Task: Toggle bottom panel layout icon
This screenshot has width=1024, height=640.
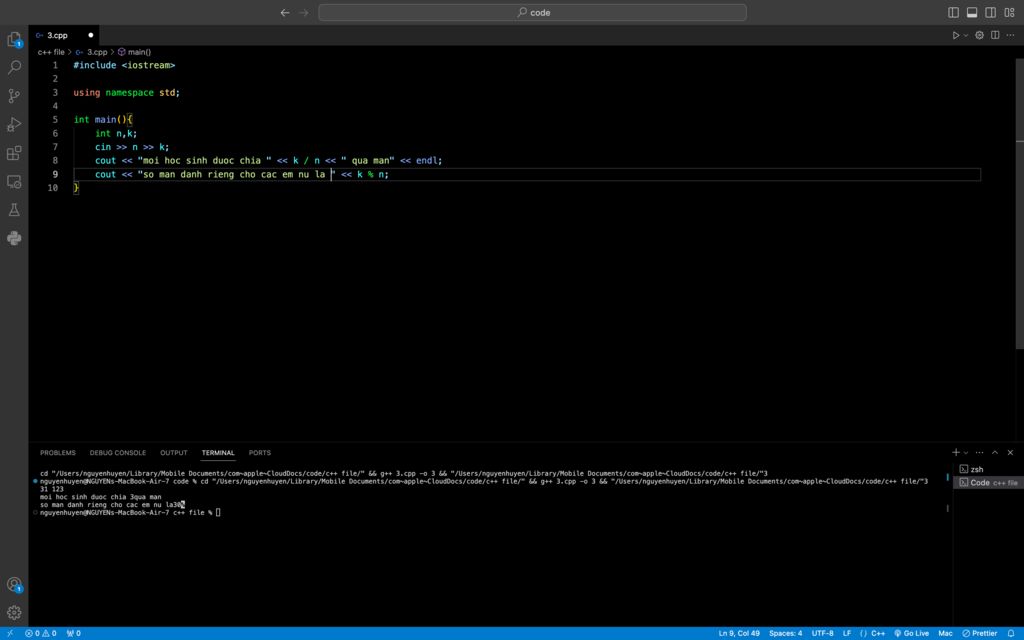Action: click(972, 12)
